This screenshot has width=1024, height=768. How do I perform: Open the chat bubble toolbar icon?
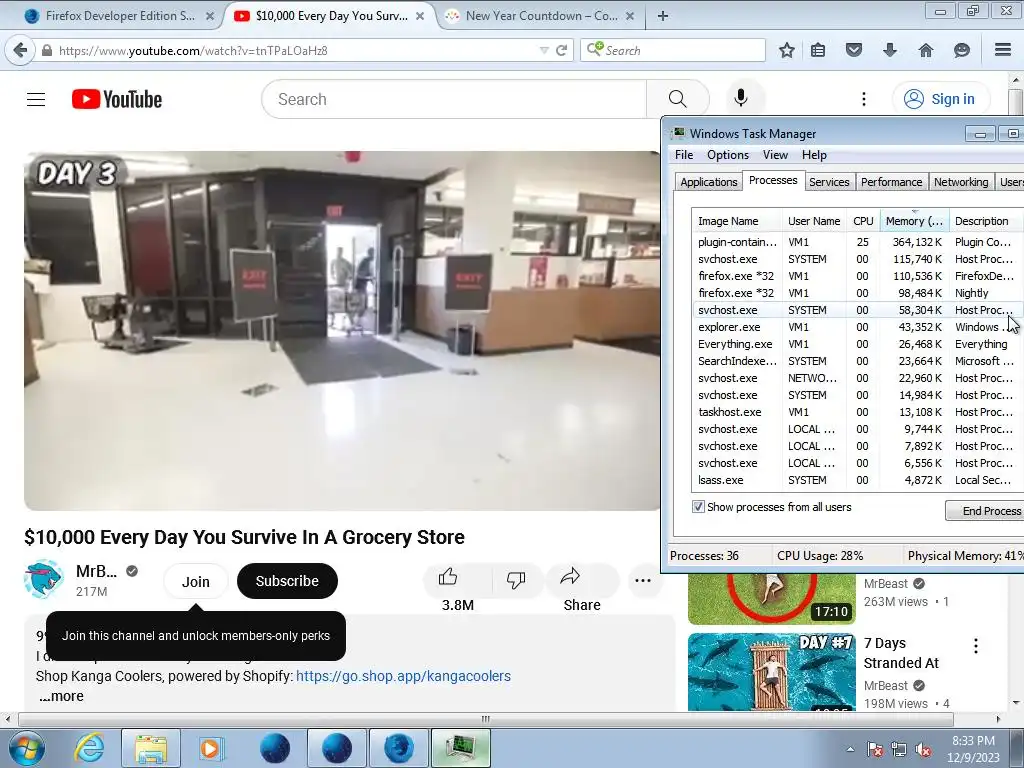[961, 50]
